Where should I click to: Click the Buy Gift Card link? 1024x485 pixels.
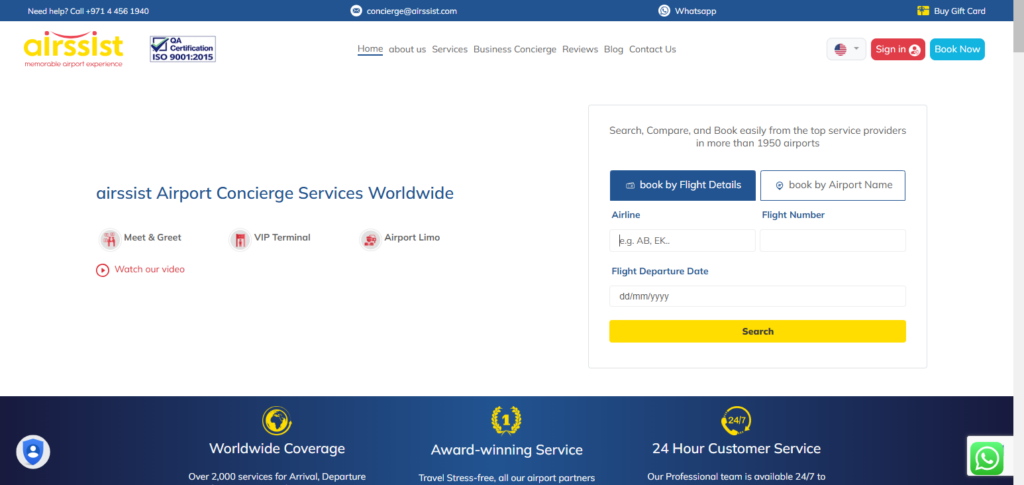pyautogui.click(x=960, y=11)
